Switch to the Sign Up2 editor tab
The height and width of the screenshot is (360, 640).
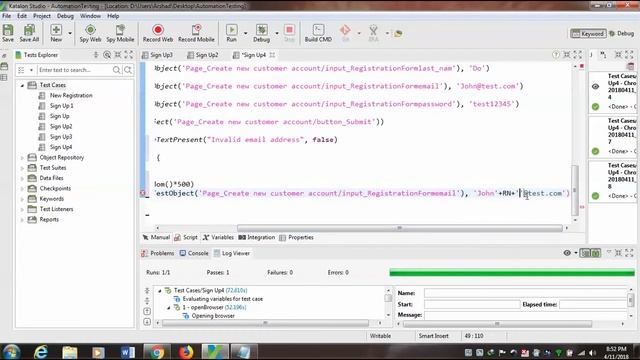[203, 55]
